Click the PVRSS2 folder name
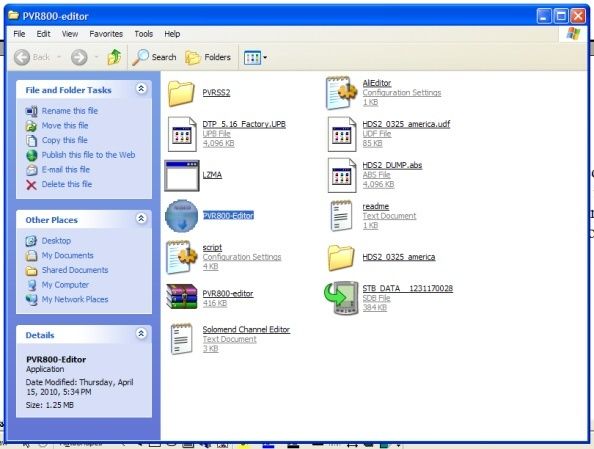The width and height of the screenshot is (594, 449). tap(216, 93)
